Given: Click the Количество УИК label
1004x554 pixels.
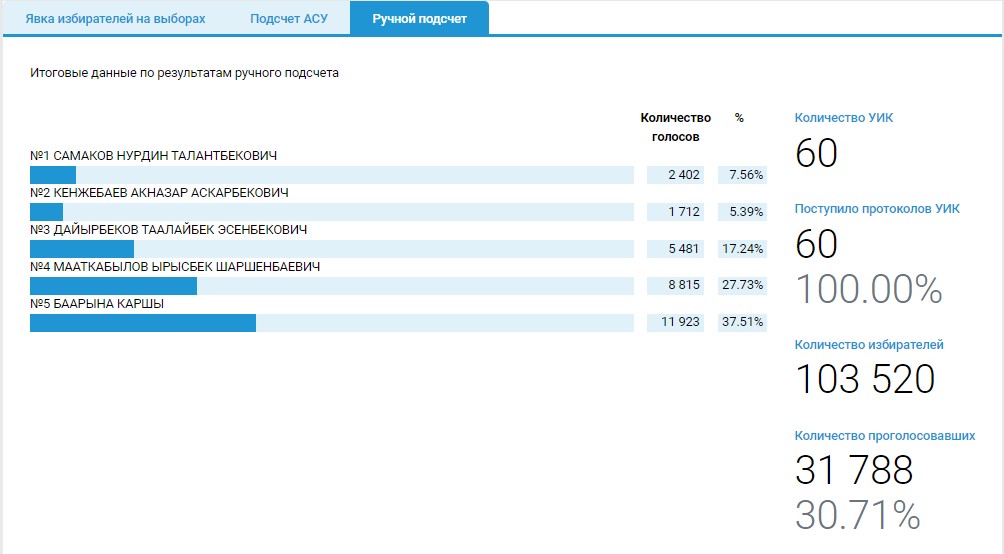Looking at the screenshot, I should (x=844, y=118).
